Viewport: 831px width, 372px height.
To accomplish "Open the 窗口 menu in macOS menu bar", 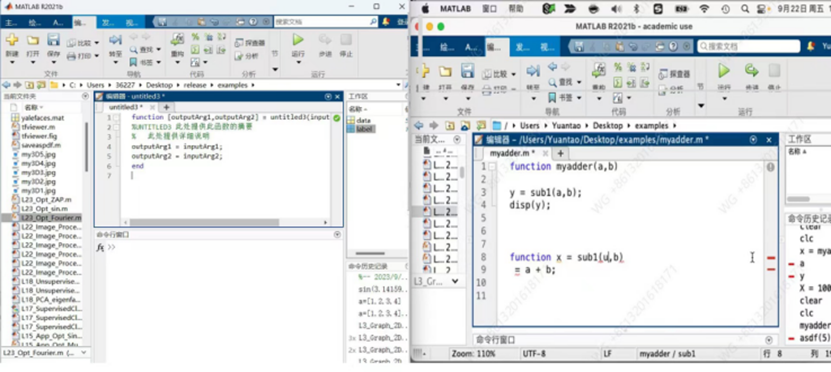I will [x=489, y=9].
